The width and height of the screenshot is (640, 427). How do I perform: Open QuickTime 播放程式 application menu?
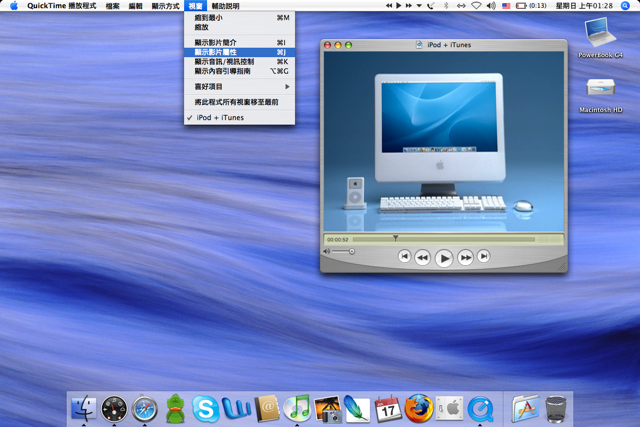[62, 6]
